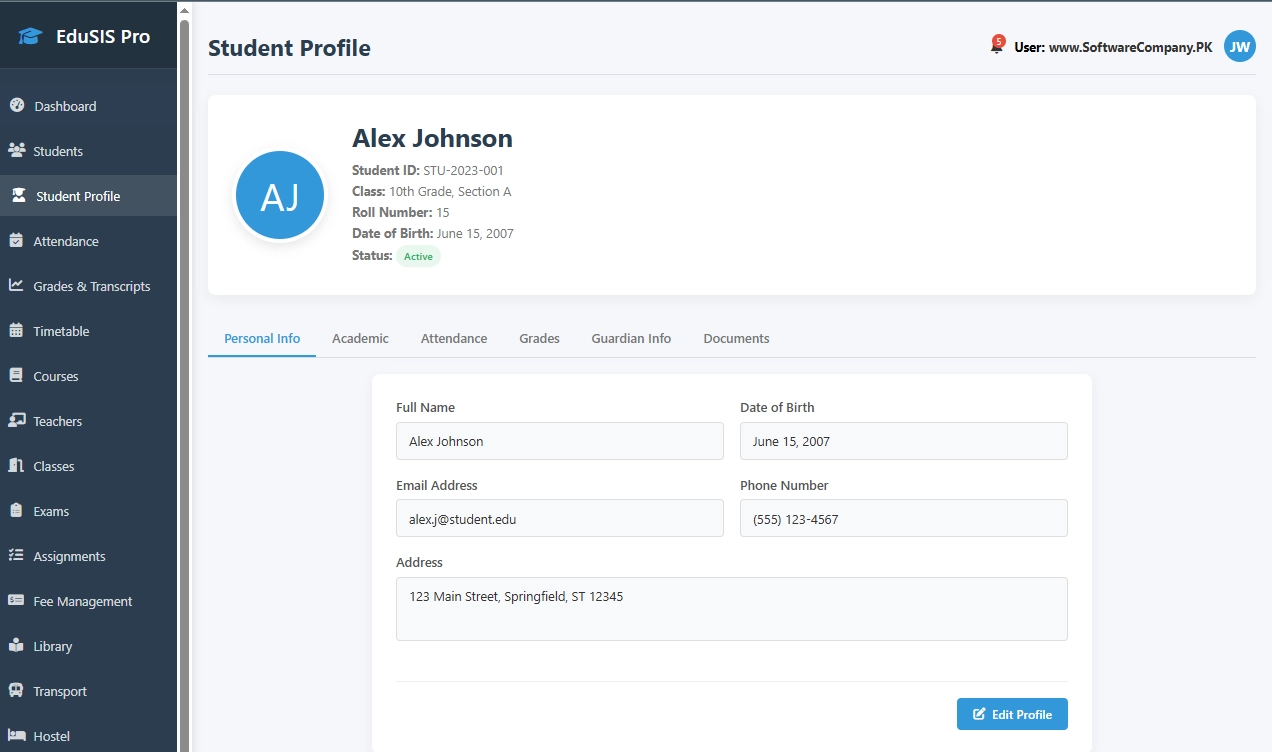Screen dimensions: 1272x752
Task: Click the Timetable calendar icon
Action: [x=16, y=331]
